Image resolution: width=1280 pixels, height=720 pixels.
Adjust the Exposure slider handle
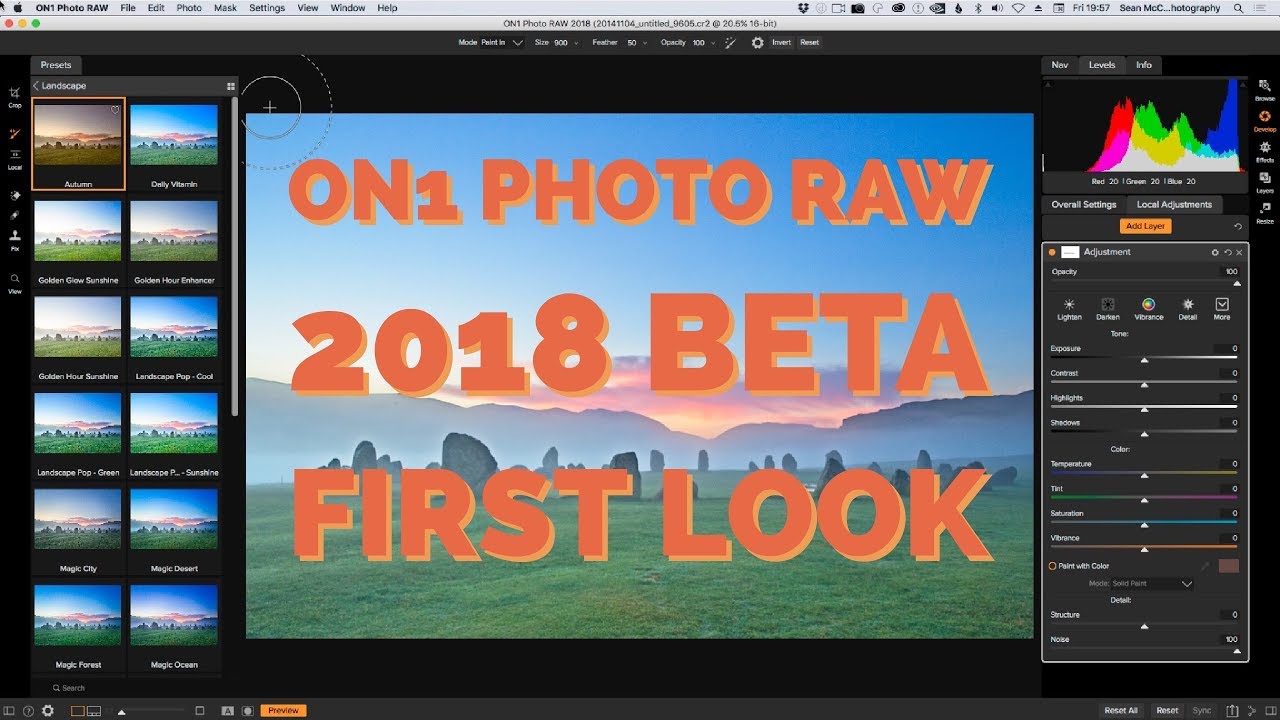pyautogui.click(x=1144, y=360)
